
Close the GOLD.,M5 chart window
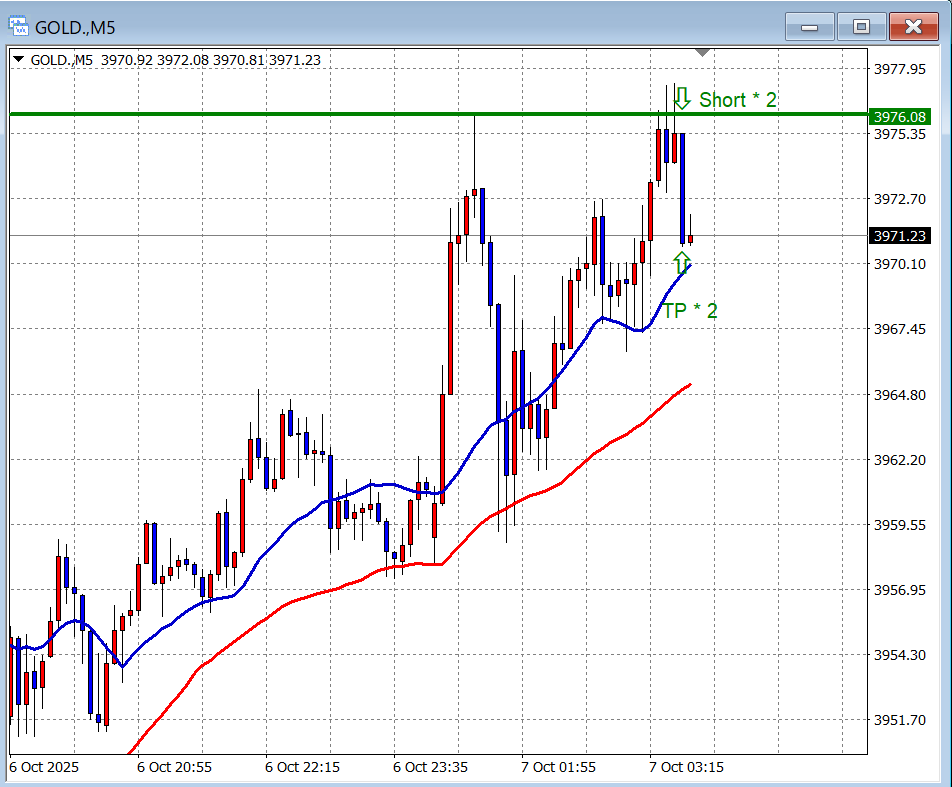pos(912,27)
